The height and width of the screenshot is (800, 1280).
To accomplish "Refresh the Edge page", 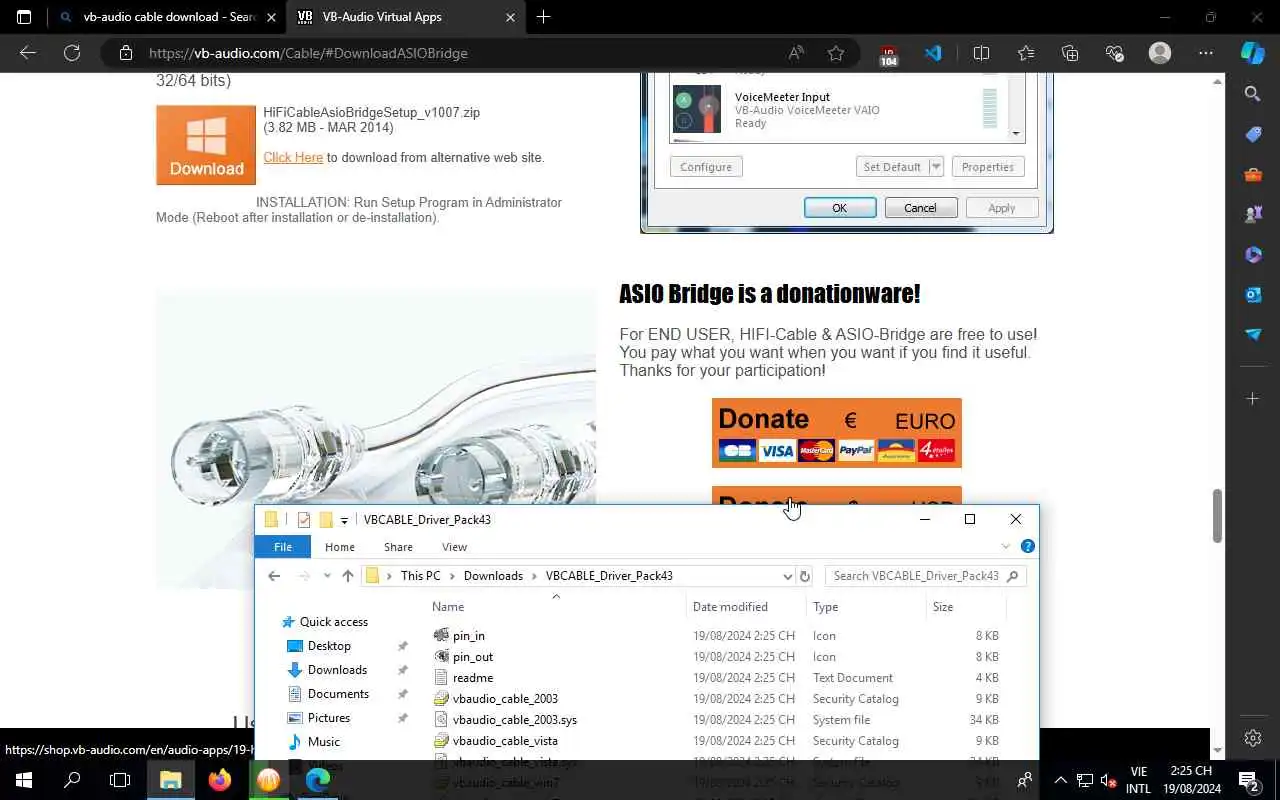I will 72,53.
